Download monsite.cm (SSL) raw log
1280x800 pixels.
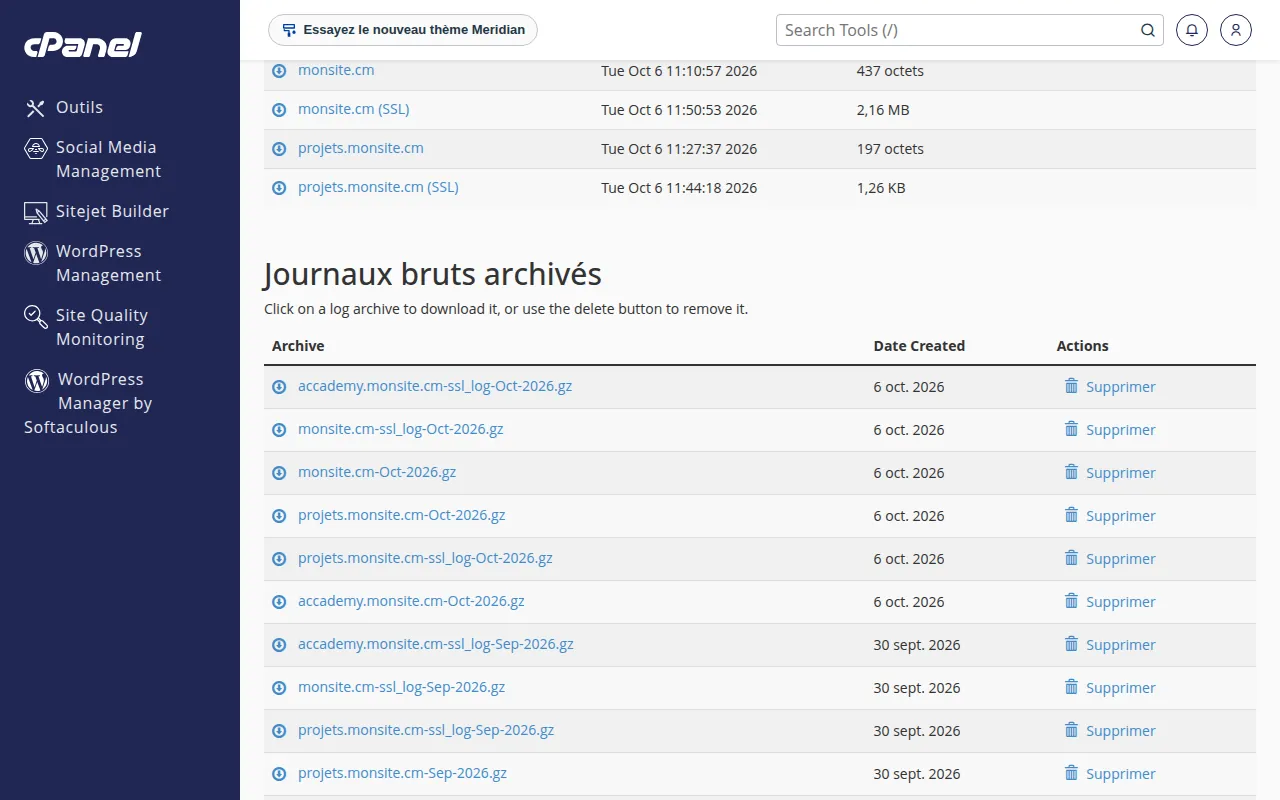coord(354,109)
